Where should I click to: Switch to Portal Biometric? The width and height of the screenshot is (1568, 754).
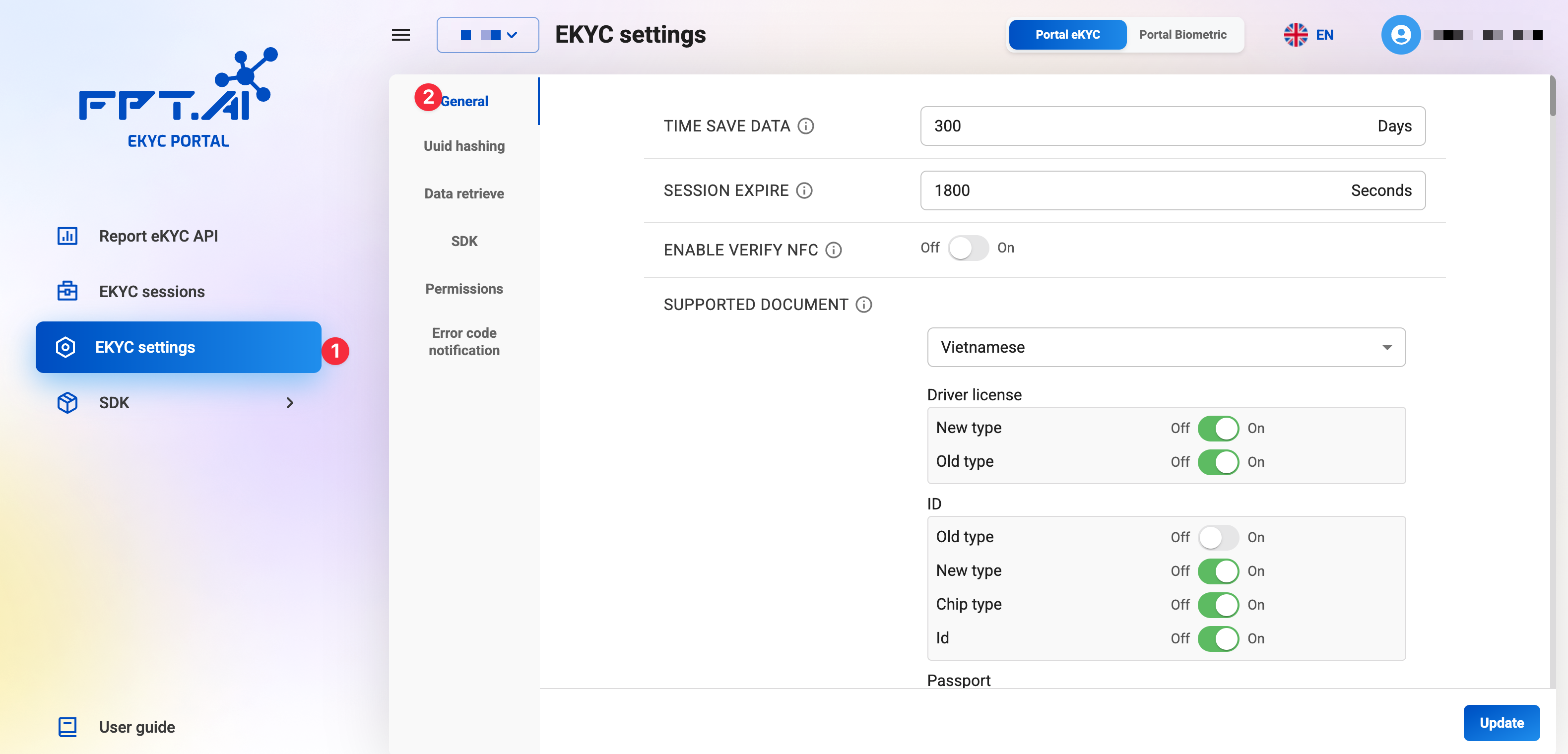[x=1182, y=35]
